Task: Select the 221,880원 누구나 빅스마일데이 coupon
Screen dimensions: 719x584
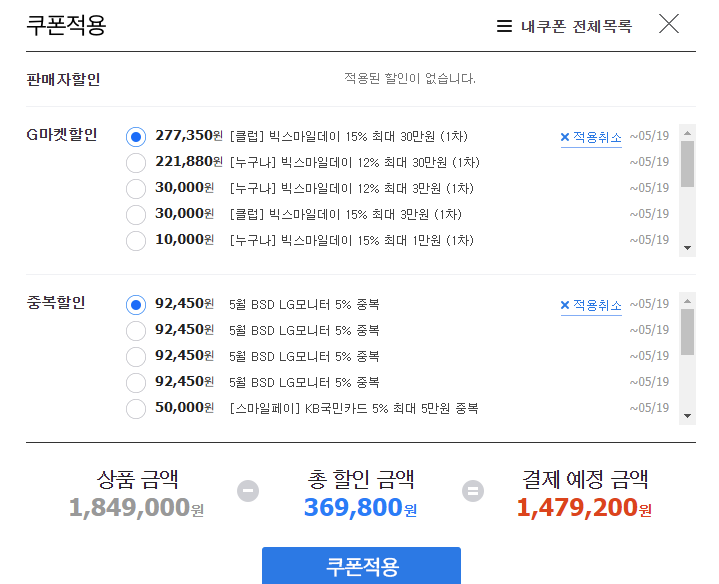Action: tap(136, 162)
